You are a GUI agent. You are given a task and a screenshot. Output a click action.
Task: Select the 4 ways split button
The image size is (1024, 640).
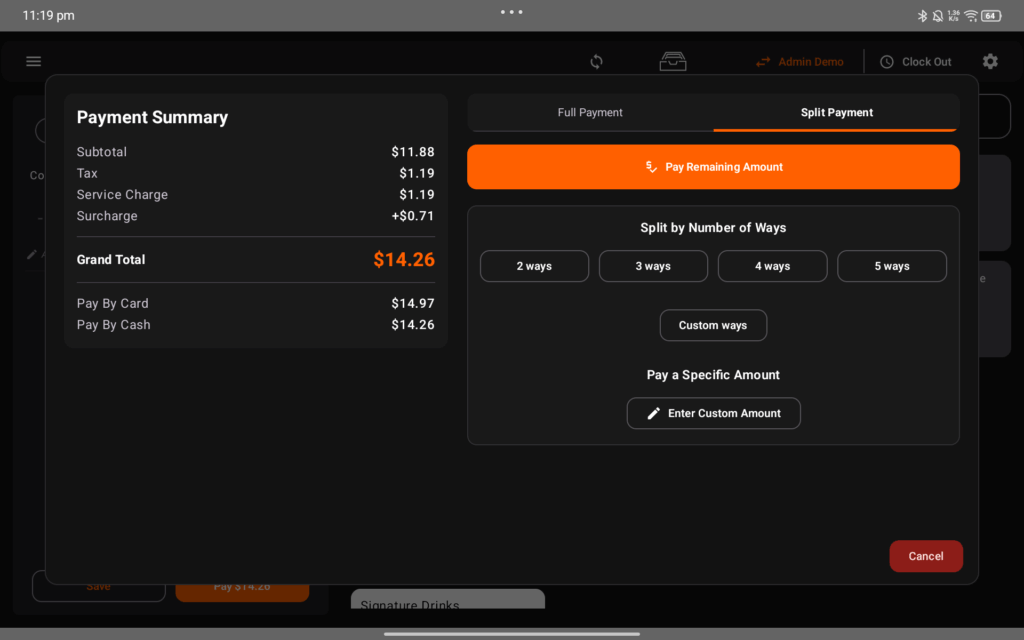click(772, 266)
